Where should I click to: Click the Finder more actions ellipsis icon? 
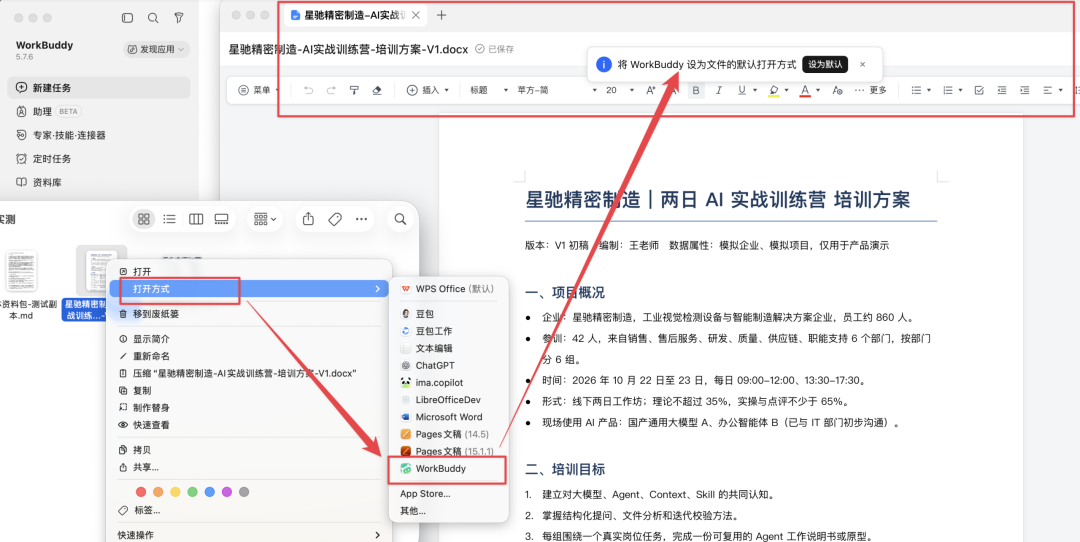click(362, 219)
